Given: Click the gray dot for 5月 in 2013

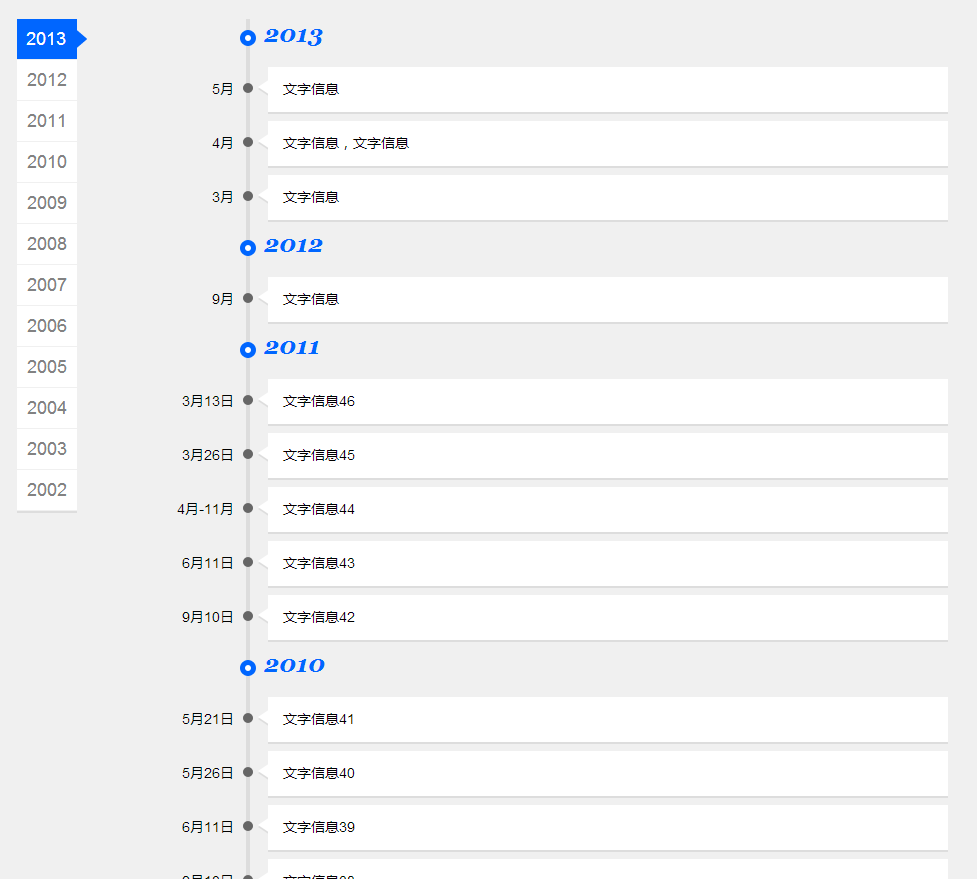Looking at the screenshot, I should point(248,88).
